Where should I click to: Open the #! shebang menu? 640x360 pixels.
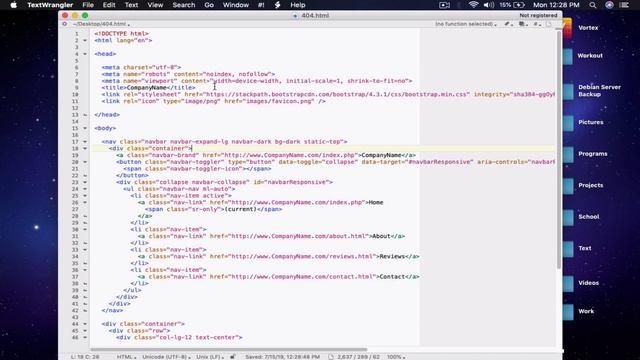click(x=261, y=5)
